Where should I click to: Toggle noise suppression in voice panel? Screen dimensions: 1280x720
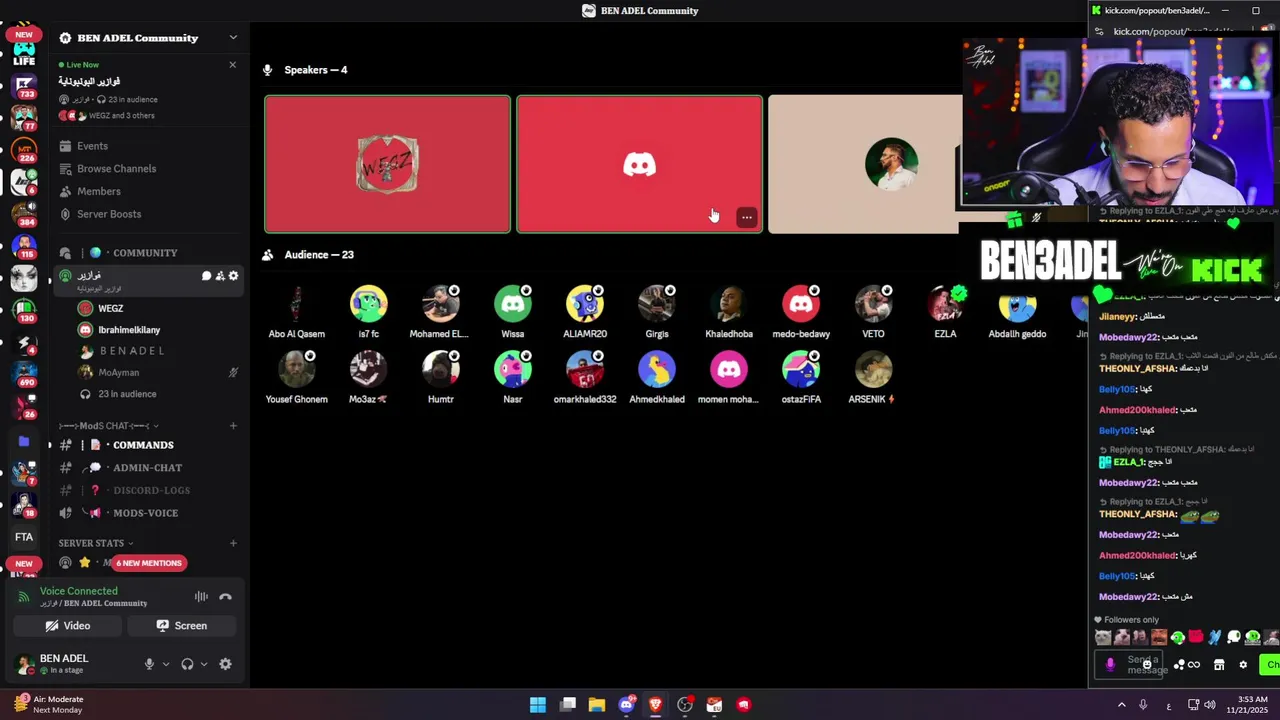pos(201,597)
